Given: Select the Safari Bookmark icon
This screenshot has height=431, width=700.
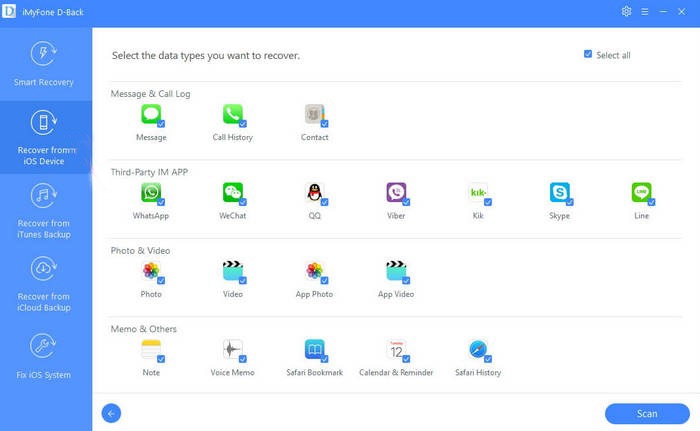Looking at the screenshot, I should point(314,349).
